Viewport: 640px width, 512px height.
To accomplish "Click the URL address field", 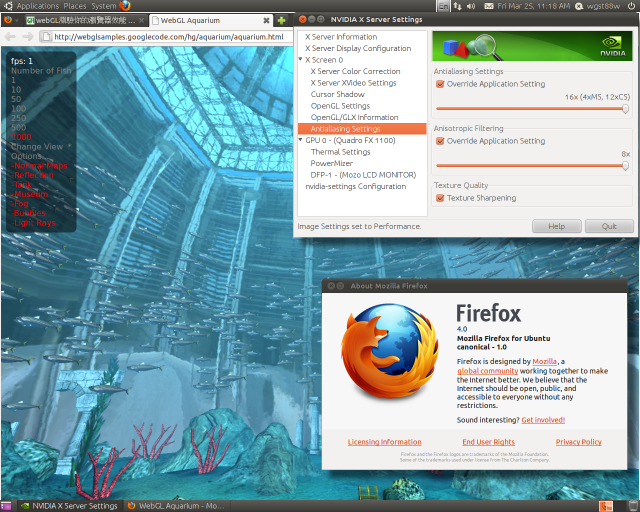I will (169, 37).
